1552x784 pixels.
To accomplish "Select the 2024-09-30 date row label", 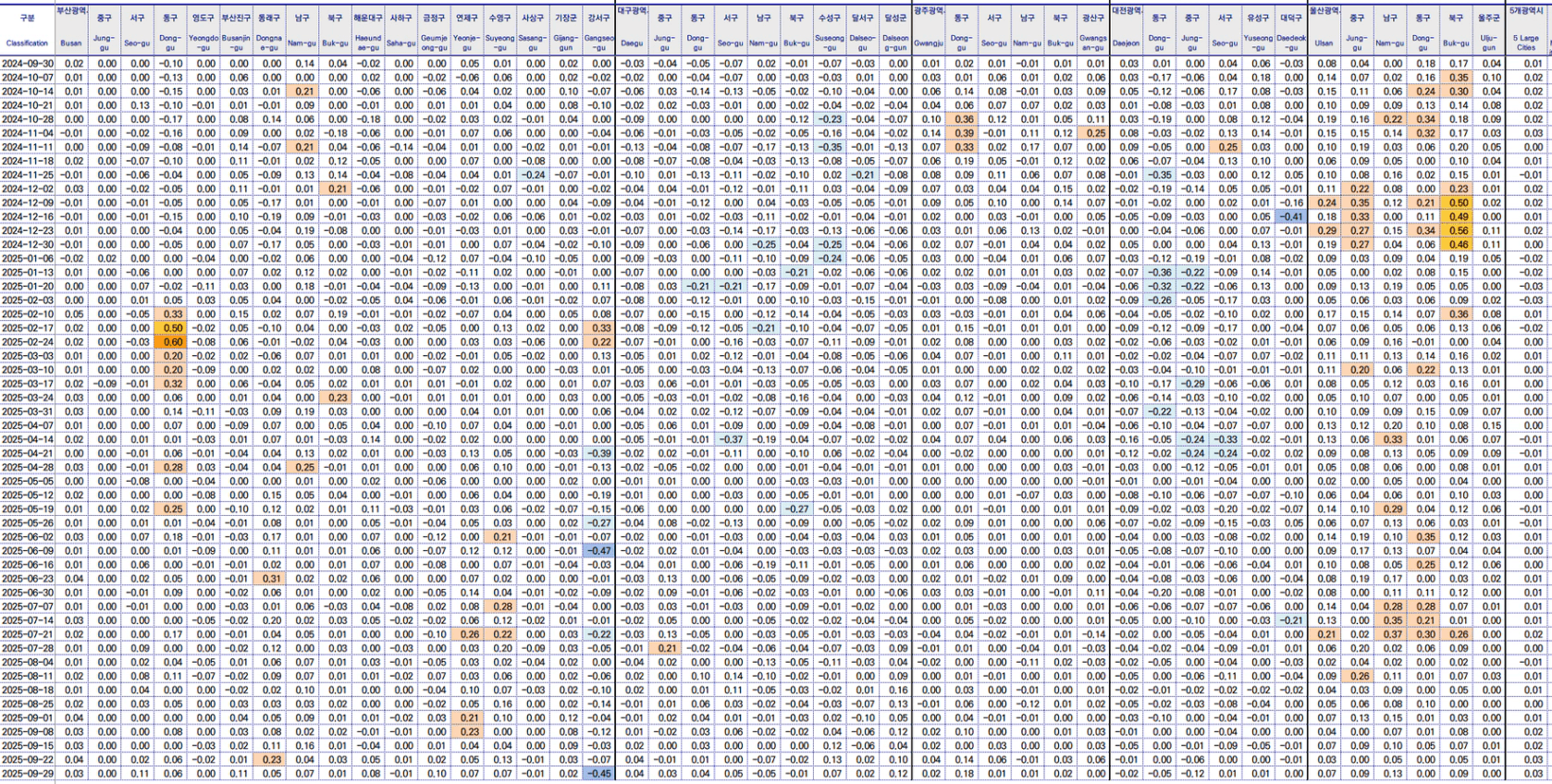I will 28,64.
